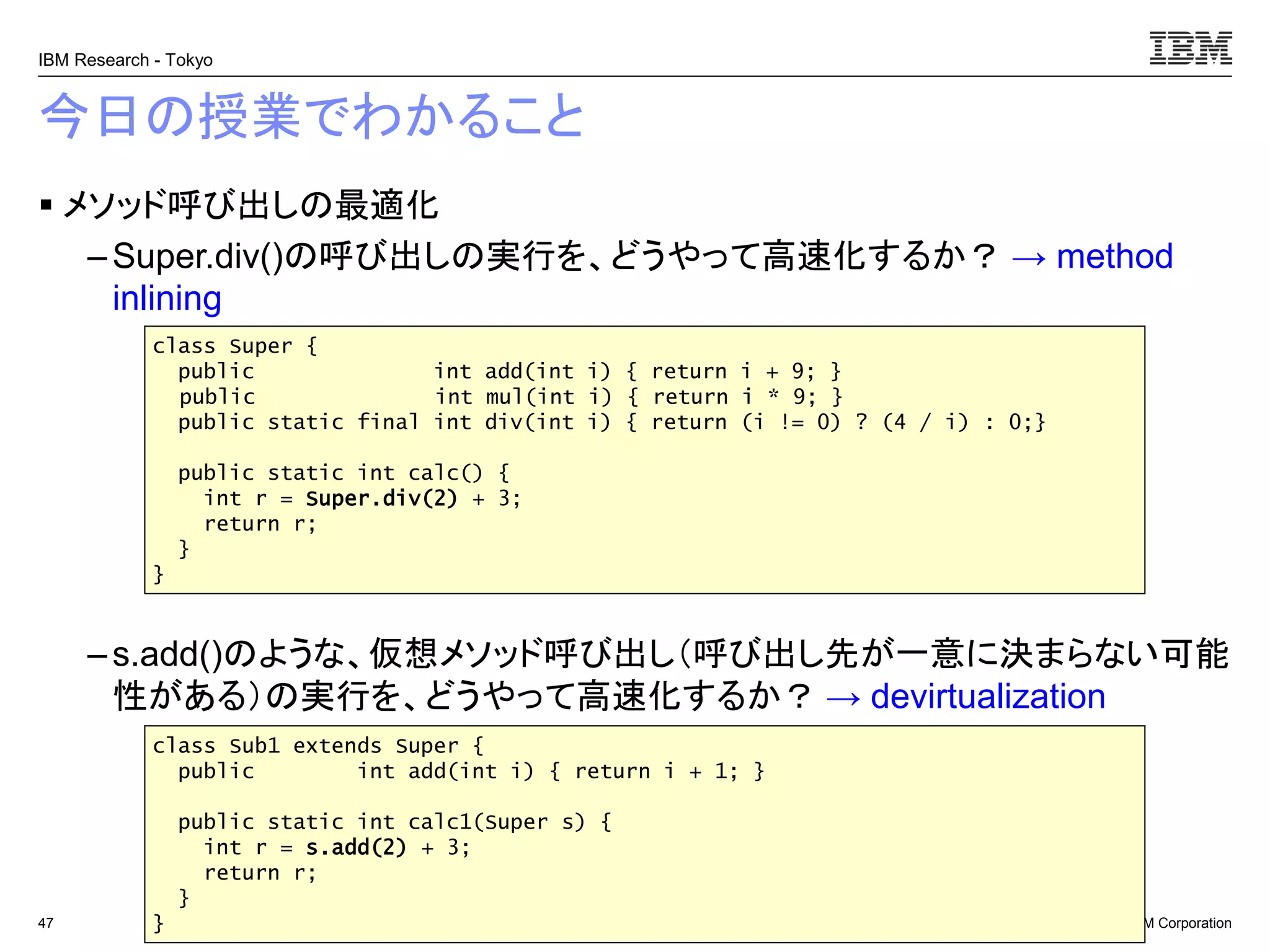Click the slide title 今日の授業でわかること
The height and width of the screenshot is (952, 1270).
tap(313, 116)
